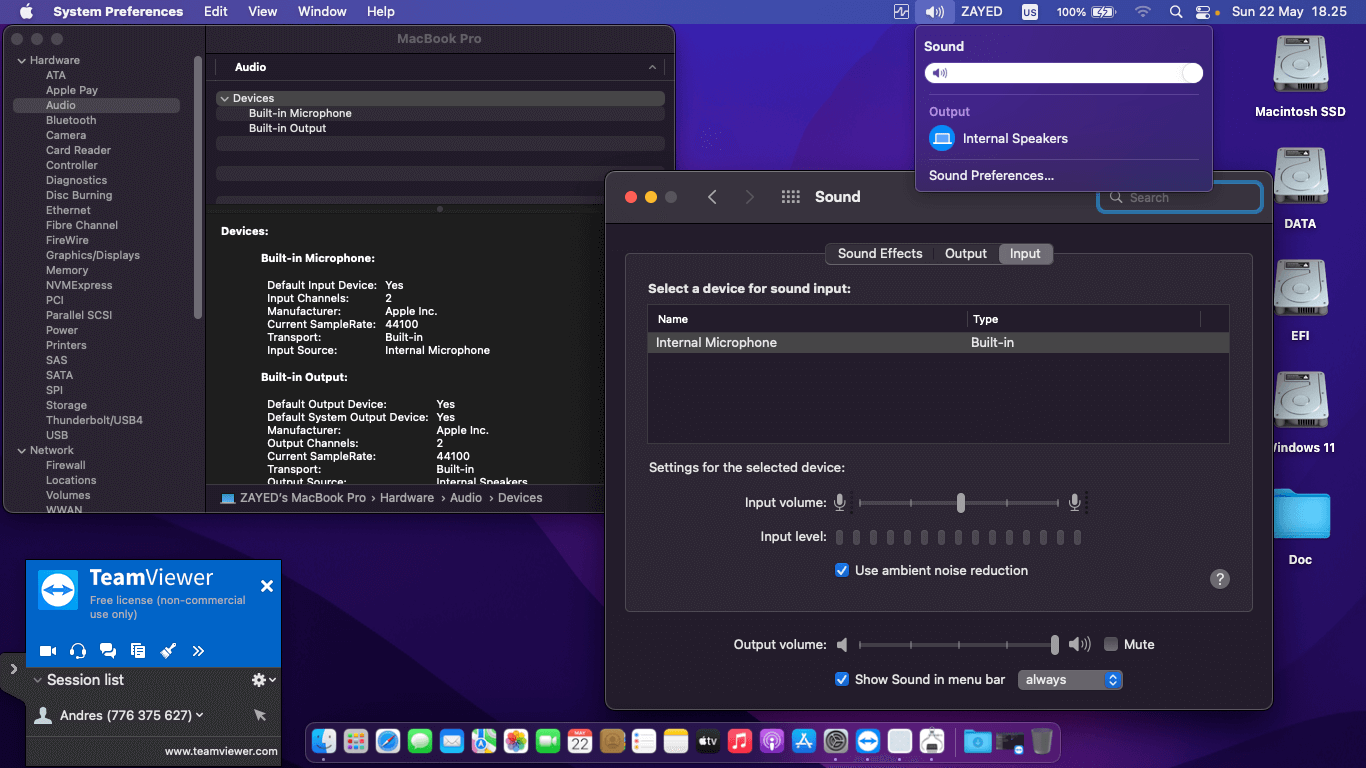The width and height of the screenshot is (1366, 768).
Task: Select the Internal Microphone input device row
Action: click(938, 343)
